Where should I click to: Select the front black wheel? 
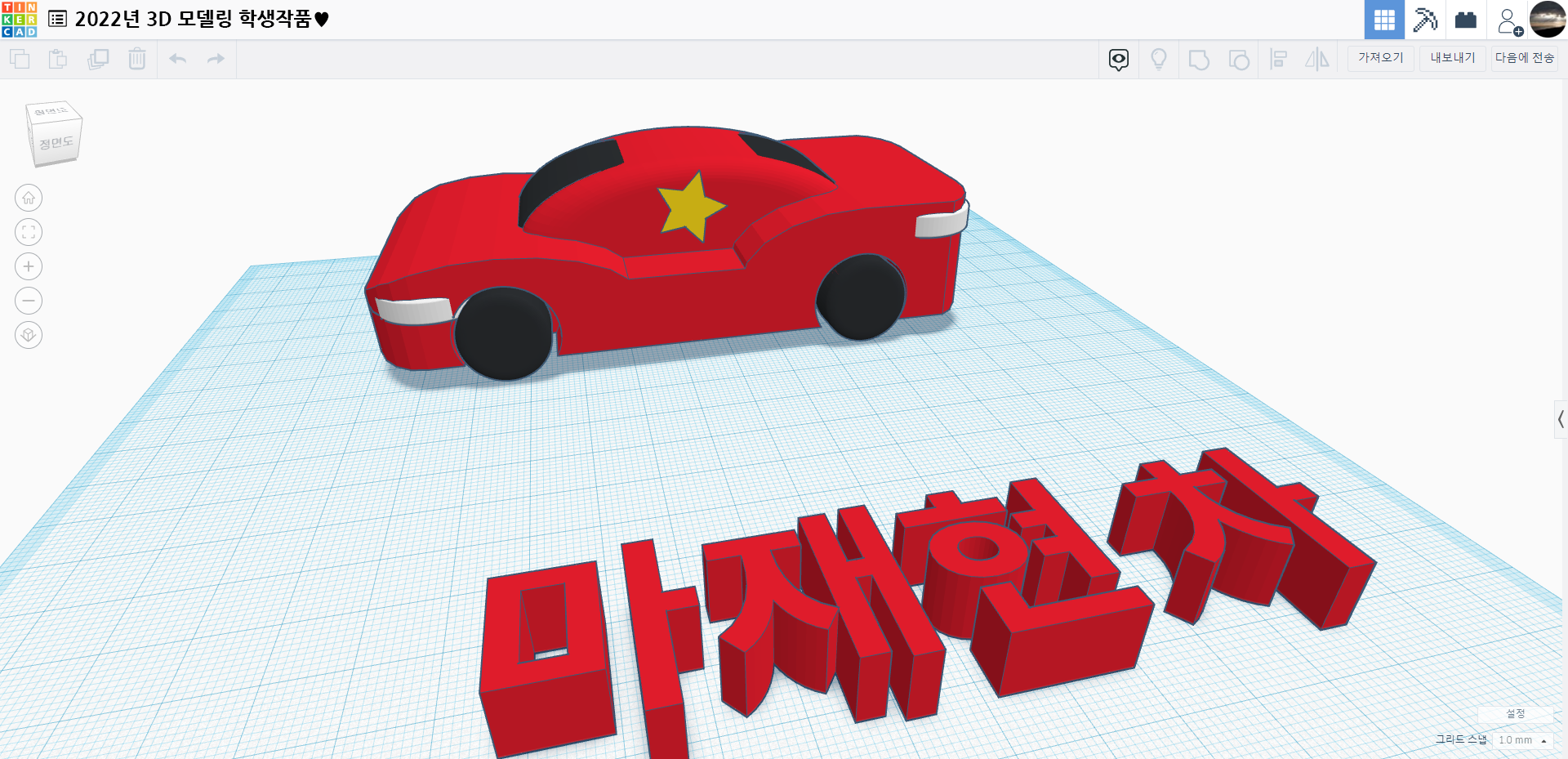click(502, 333)
